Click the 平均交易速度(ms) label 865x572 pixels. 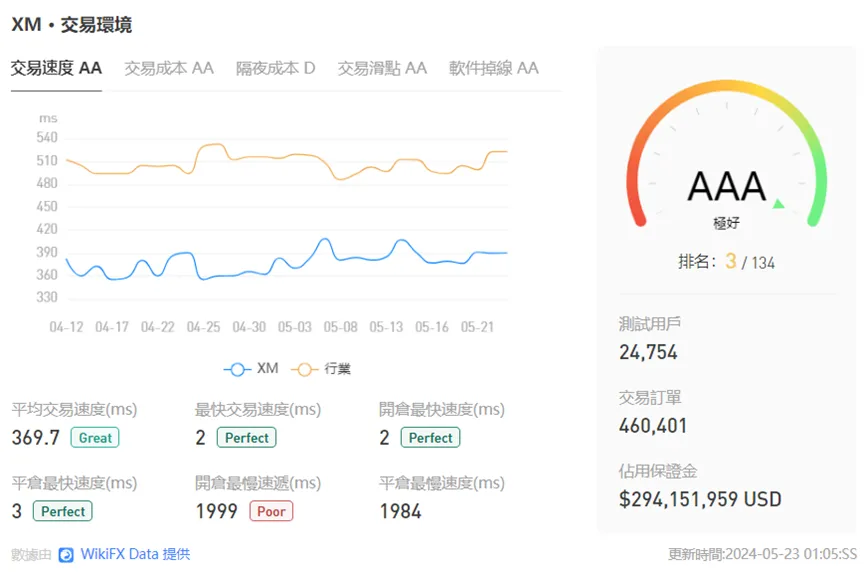74,409
